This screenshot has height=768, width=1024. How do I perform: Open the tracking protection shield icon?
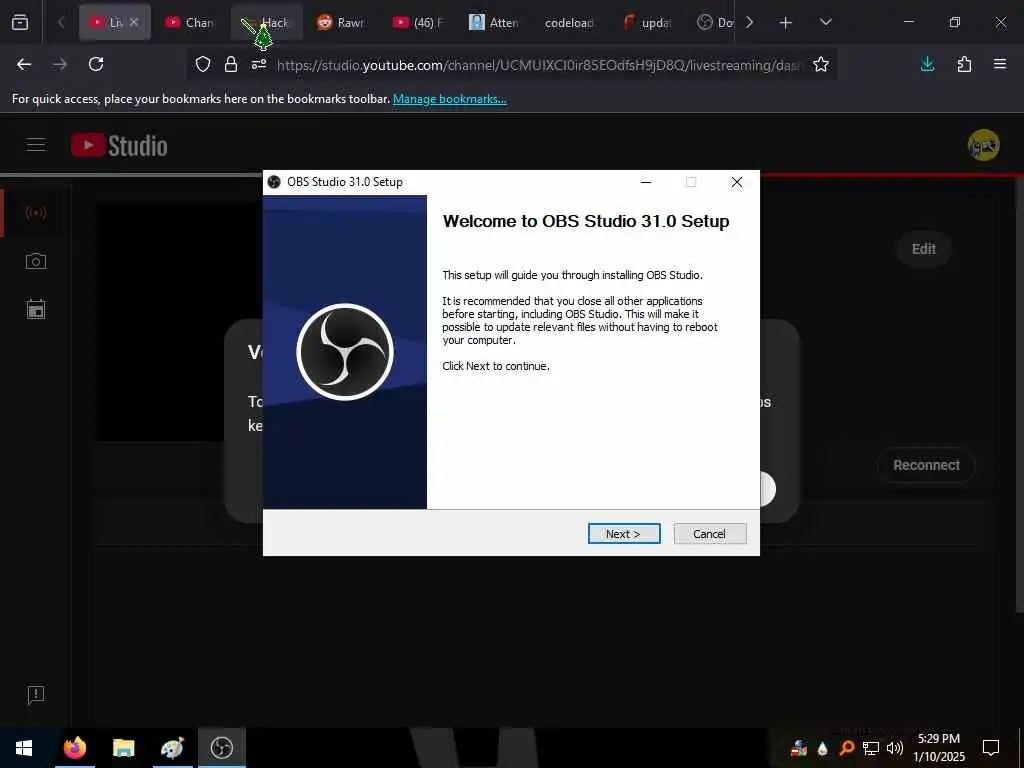tap(203, 64)
